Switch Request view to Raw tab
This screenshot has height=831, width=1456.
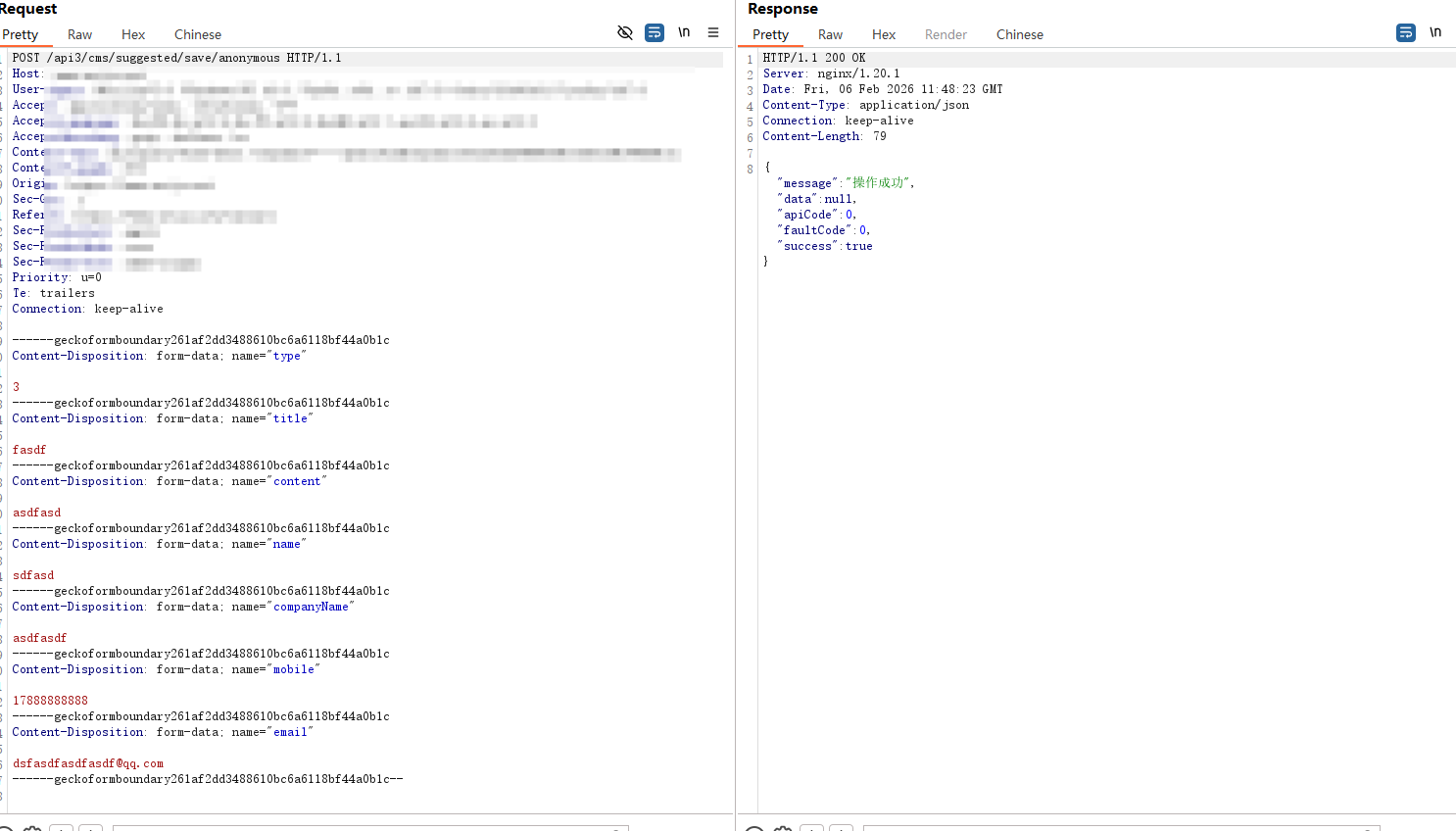pyautogui.click(x=79, y=34)
